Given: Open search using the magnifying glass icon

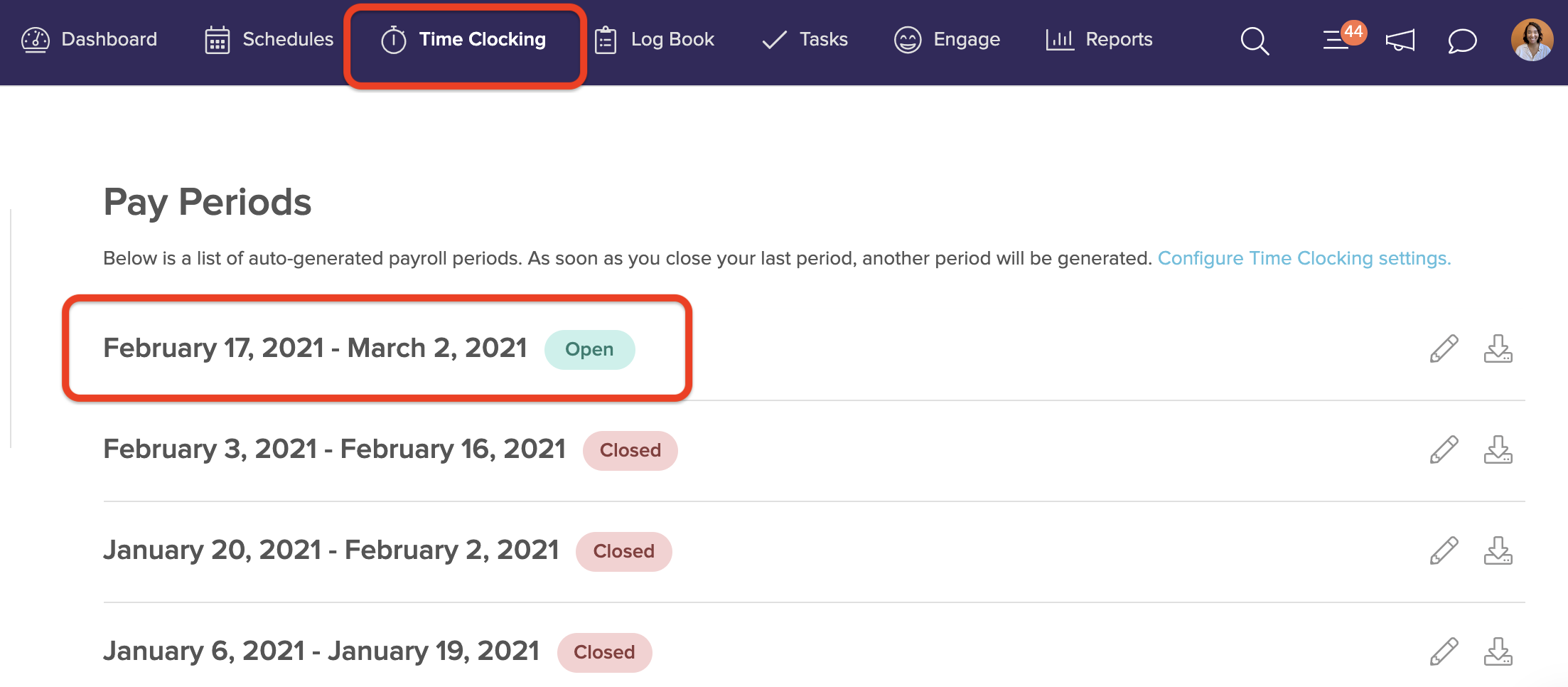Looking at the screenshot, I should (1255, 41).
